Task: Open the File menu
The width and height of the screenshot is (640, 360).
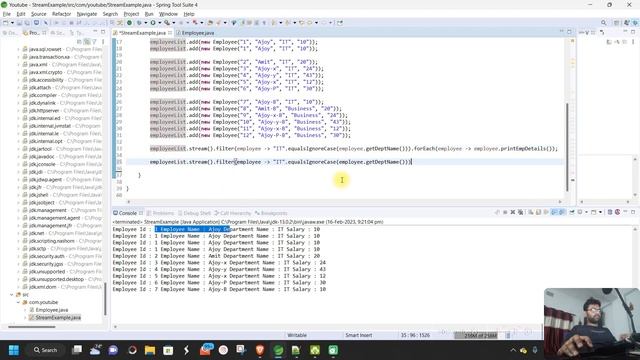Action: pyautogui.click(x=7, y=14)
